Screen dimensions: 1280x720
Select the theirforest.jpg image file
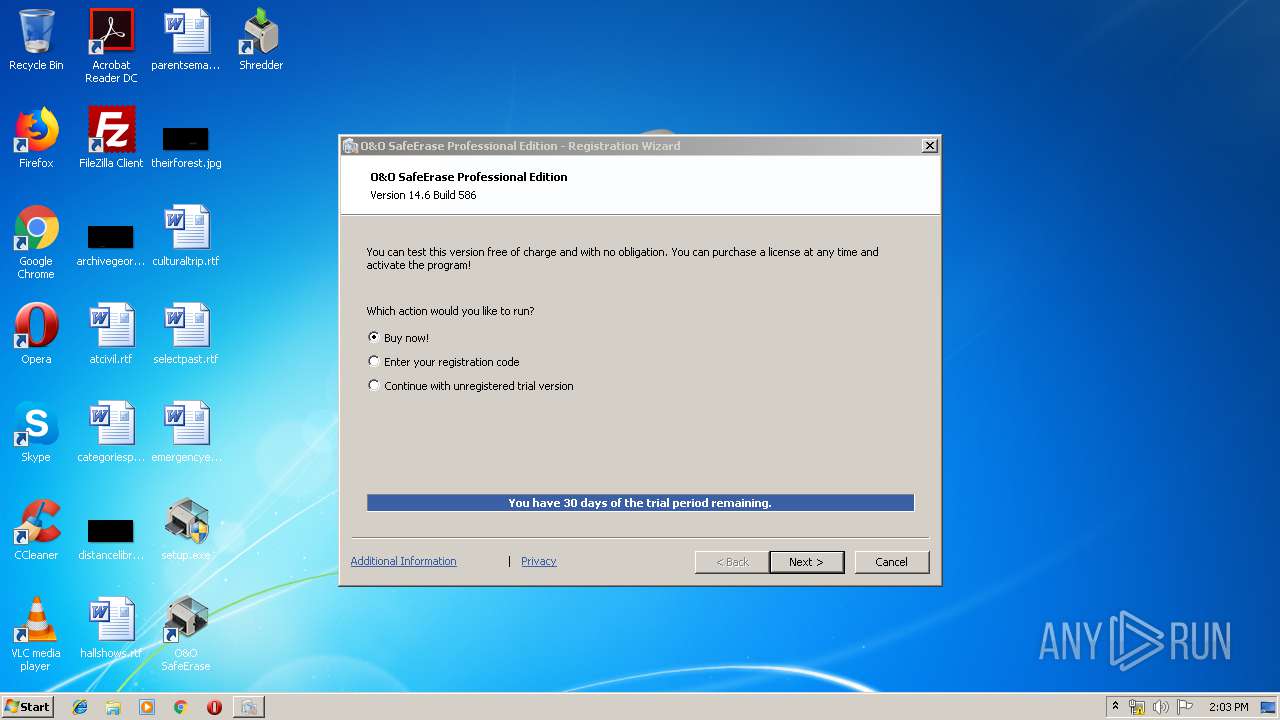[186, 148]
